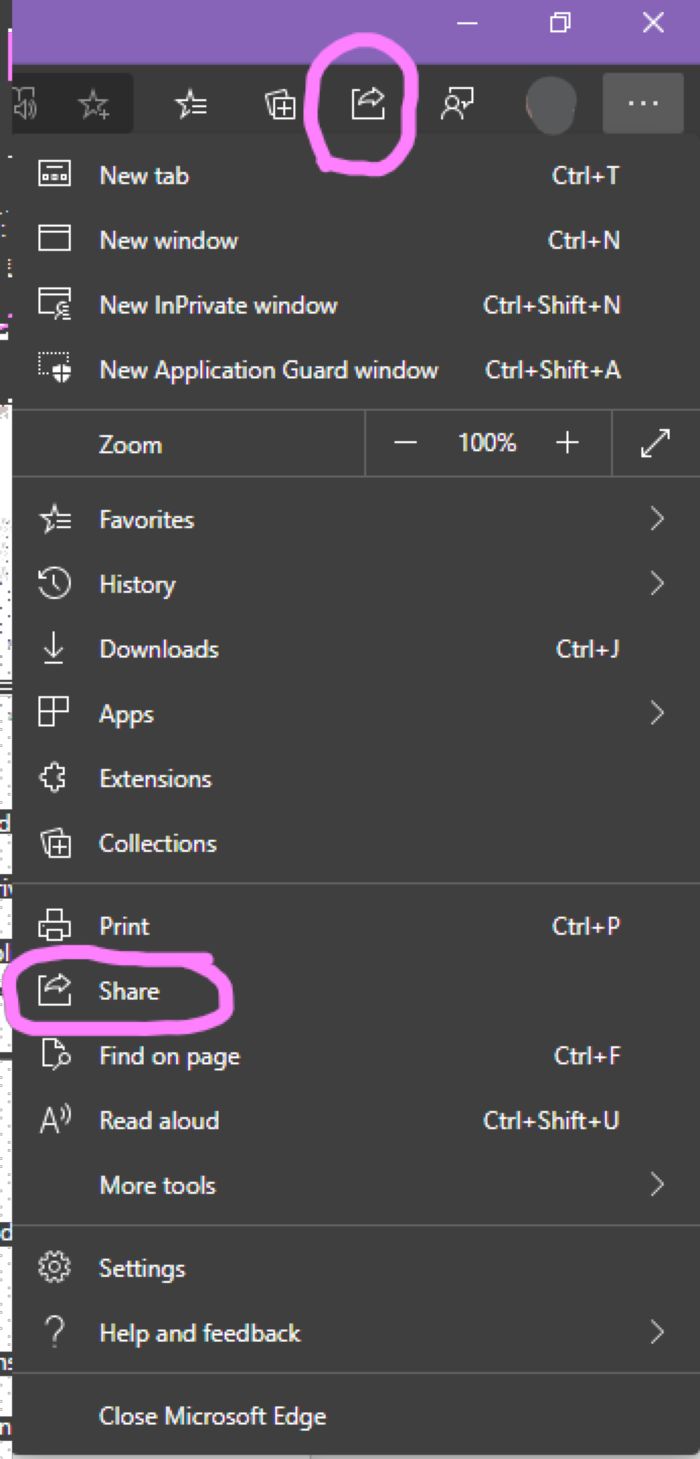Expand the More tools submenu

[657, 1185]
